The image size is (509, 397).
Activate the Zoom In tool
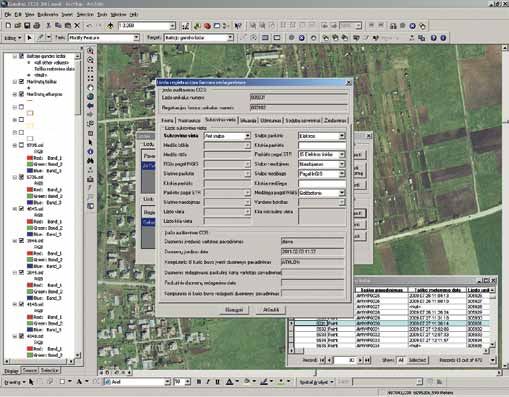tap(90, 51)
